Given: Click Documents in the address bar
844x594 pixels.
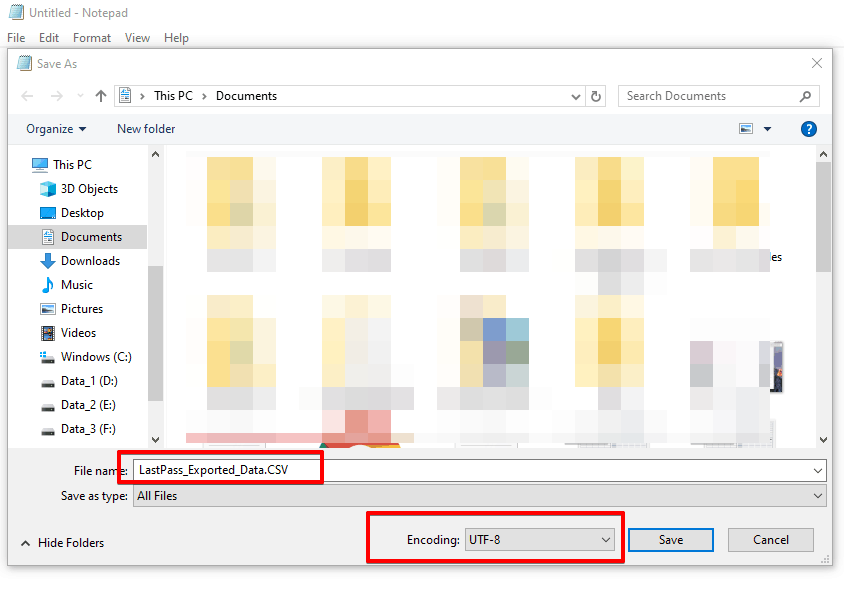Looking at the screenshot, I should pyautogui.click(x=247, y=96).
